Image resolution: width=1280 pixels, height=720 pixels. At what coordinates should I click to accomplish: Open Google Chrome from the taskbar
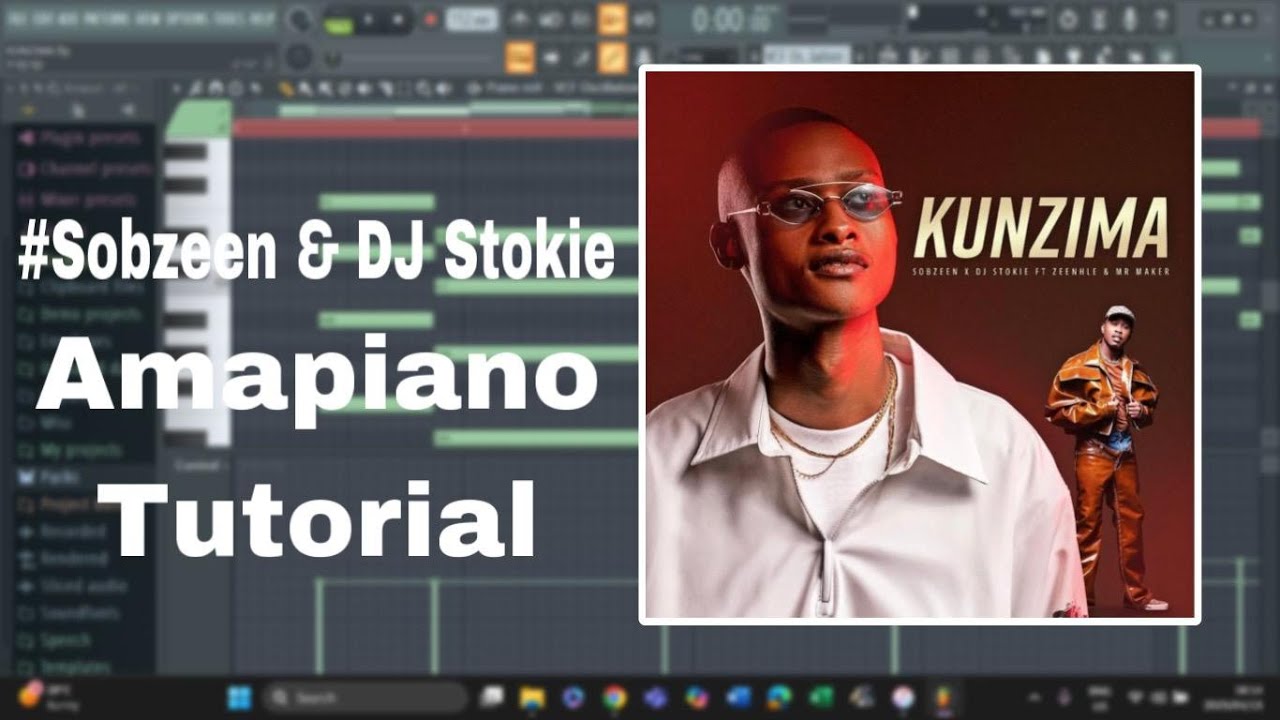tap(614, 697)
